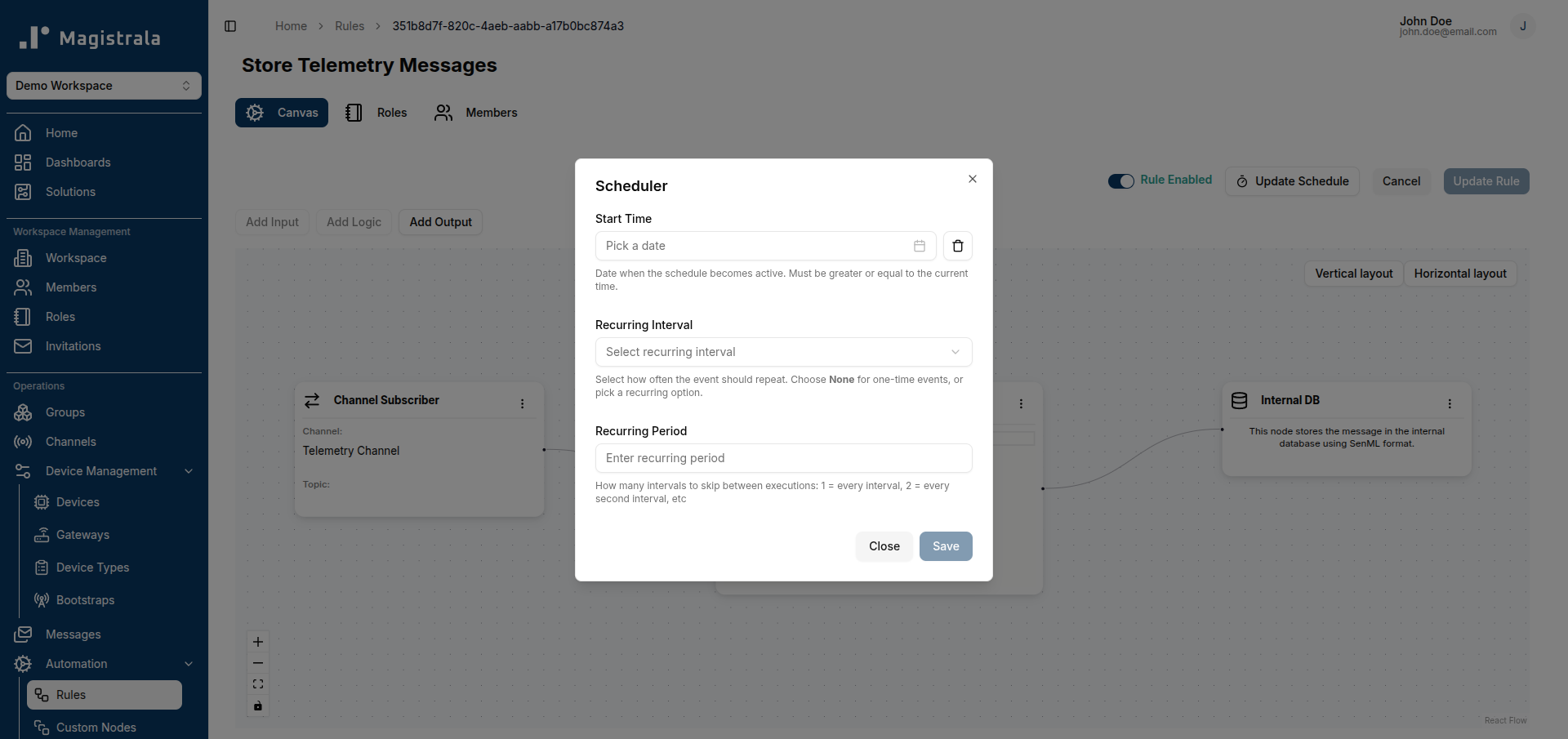Switch to the Roles tab
The image size is (1568, 739).
click(376, 113)
